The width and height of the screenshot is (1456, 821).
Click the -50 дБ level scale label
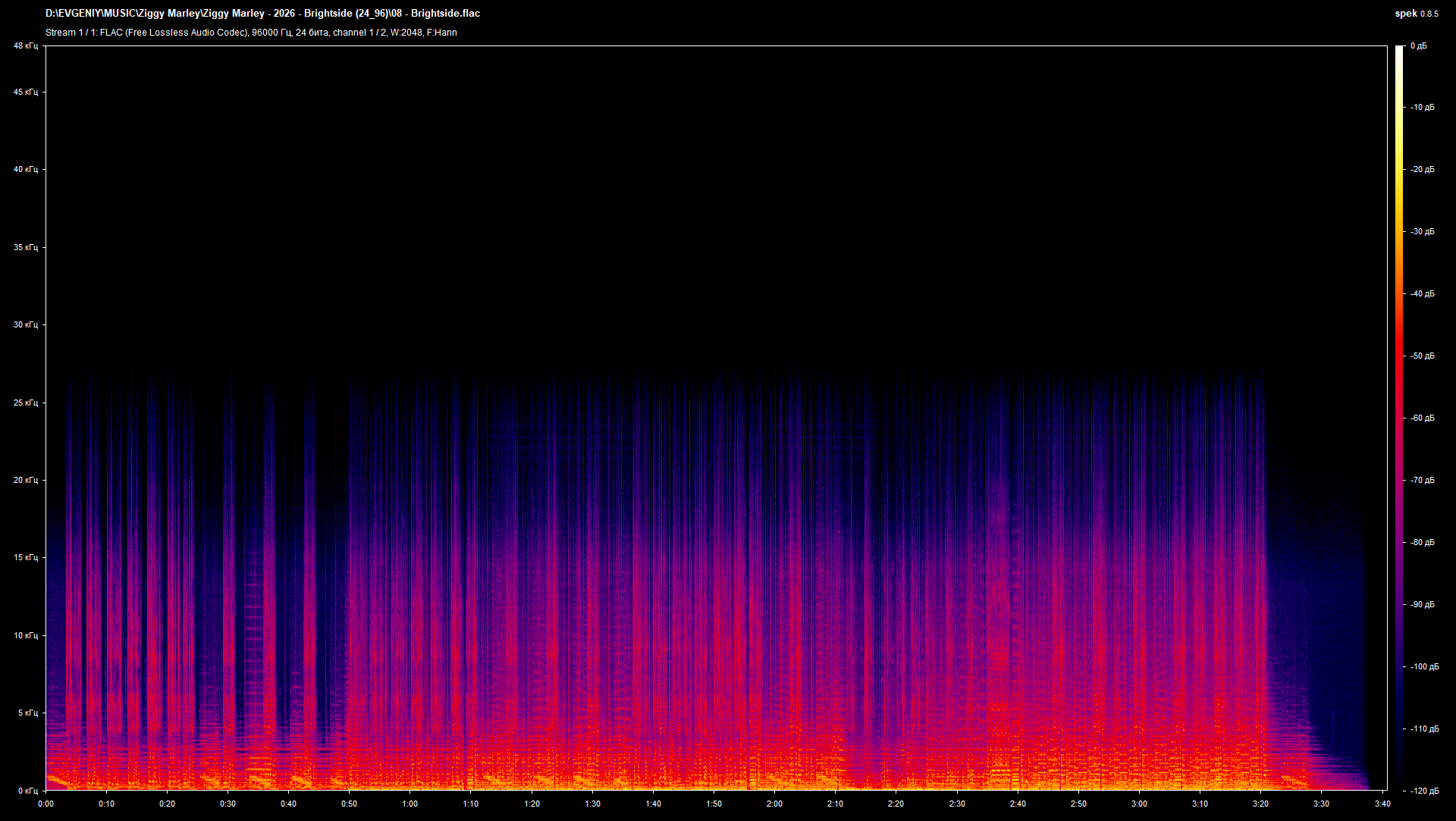1423,356
